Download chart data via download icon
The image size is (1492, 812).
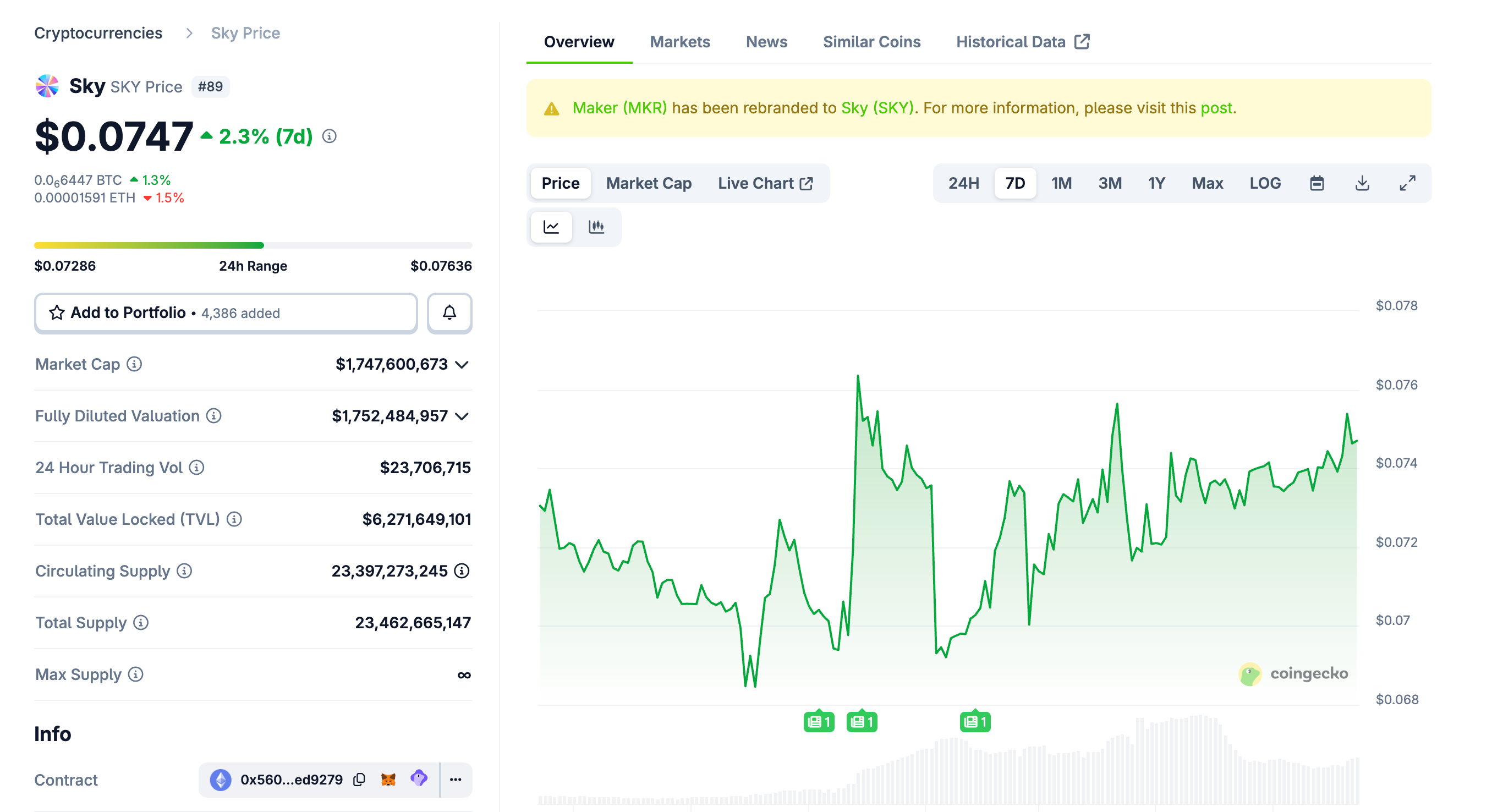point(1362,183)
